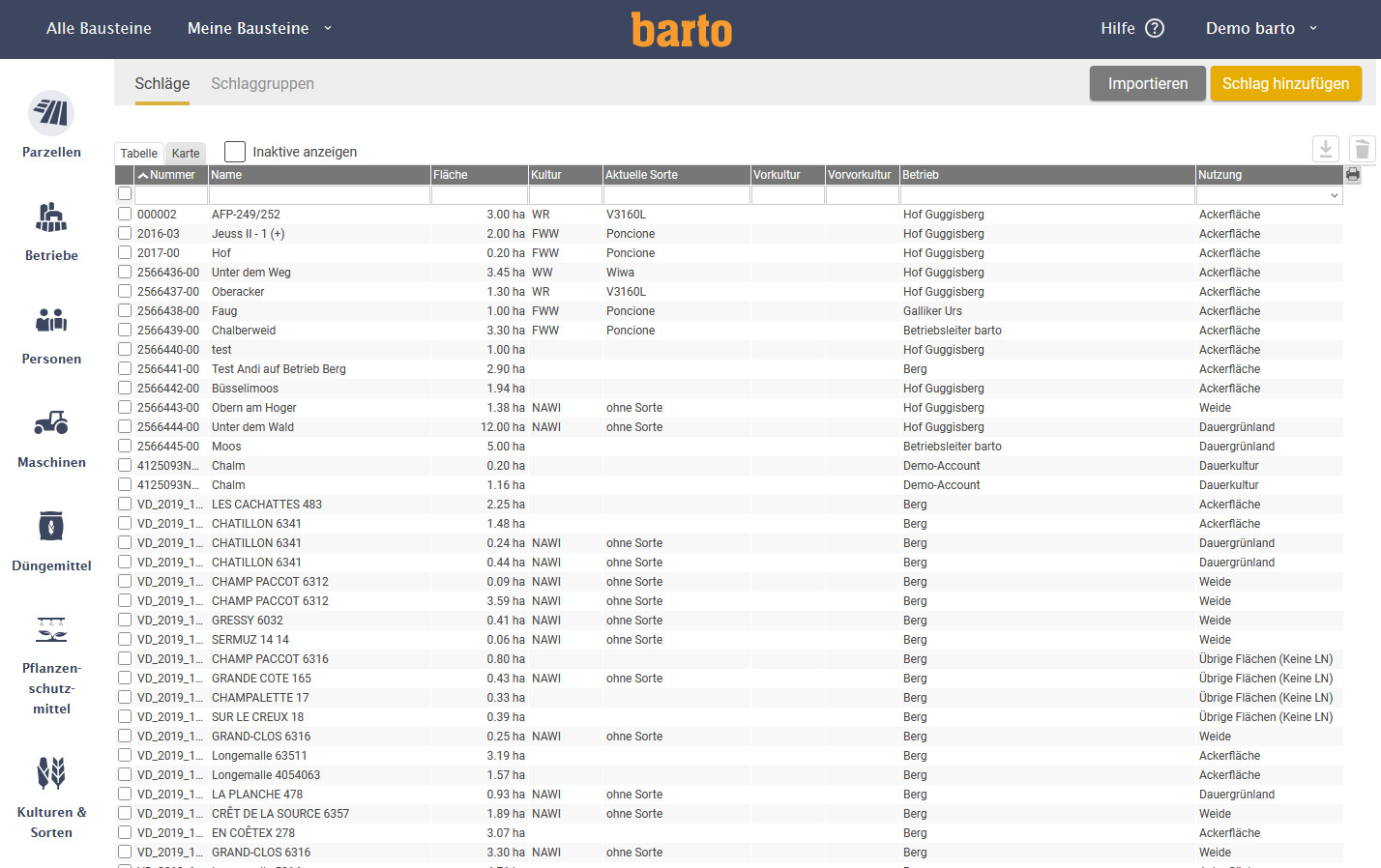Enable the Inaktive anzeigen checkbox
Viewport: 1381px width, 868px height.
[x=235, y=152]
